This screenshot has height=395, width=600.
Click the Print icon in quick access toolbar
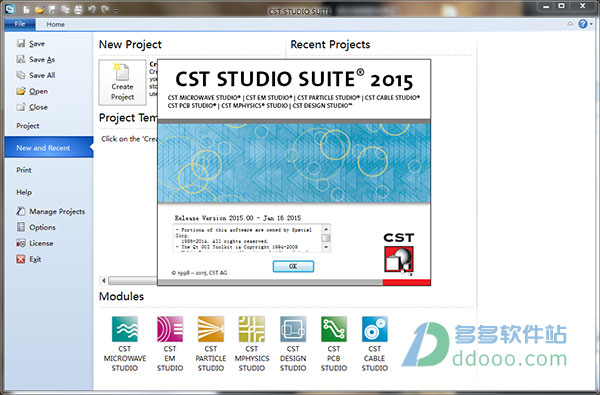[x=78, y=10]
